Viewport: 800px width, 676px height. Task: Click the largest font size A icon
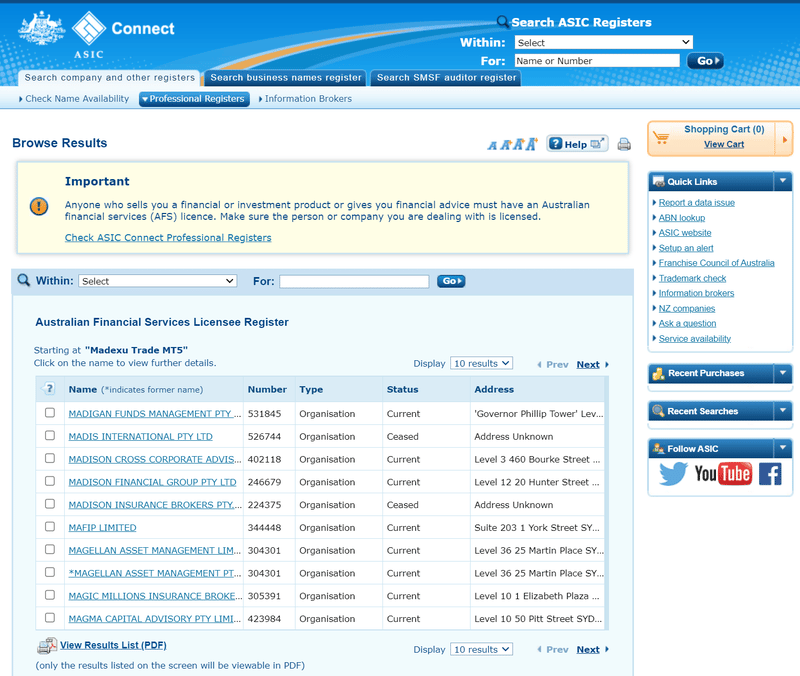point(532,144)
